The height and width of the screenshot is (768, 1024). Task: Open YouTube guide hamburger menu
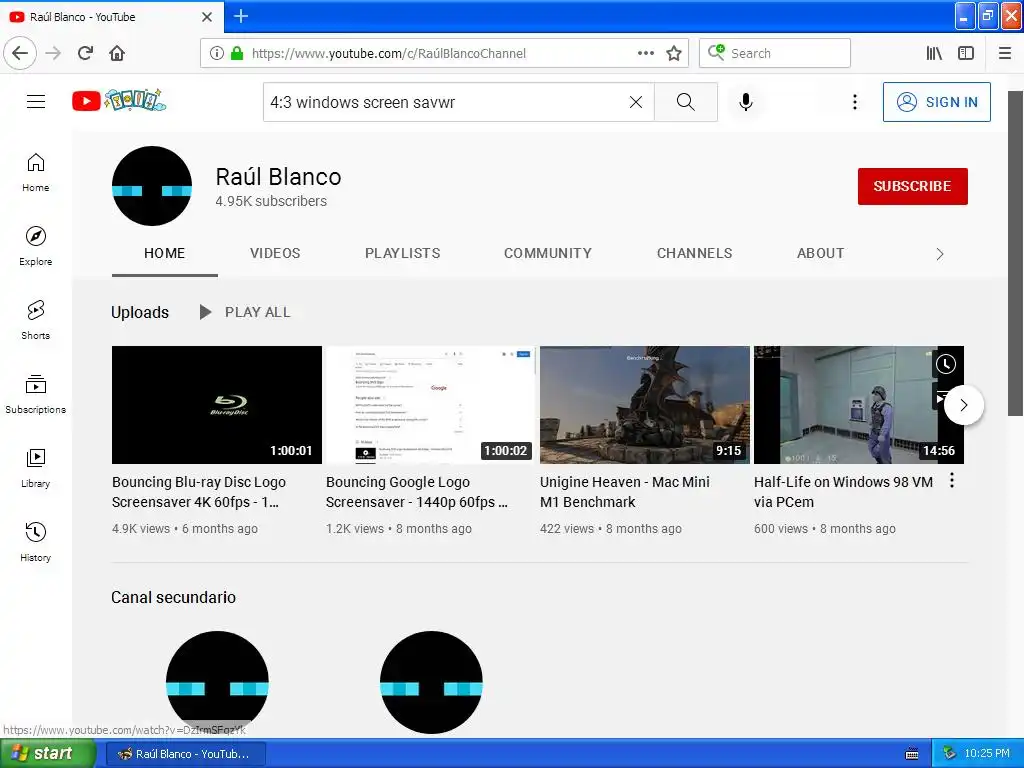pos(36,102)
